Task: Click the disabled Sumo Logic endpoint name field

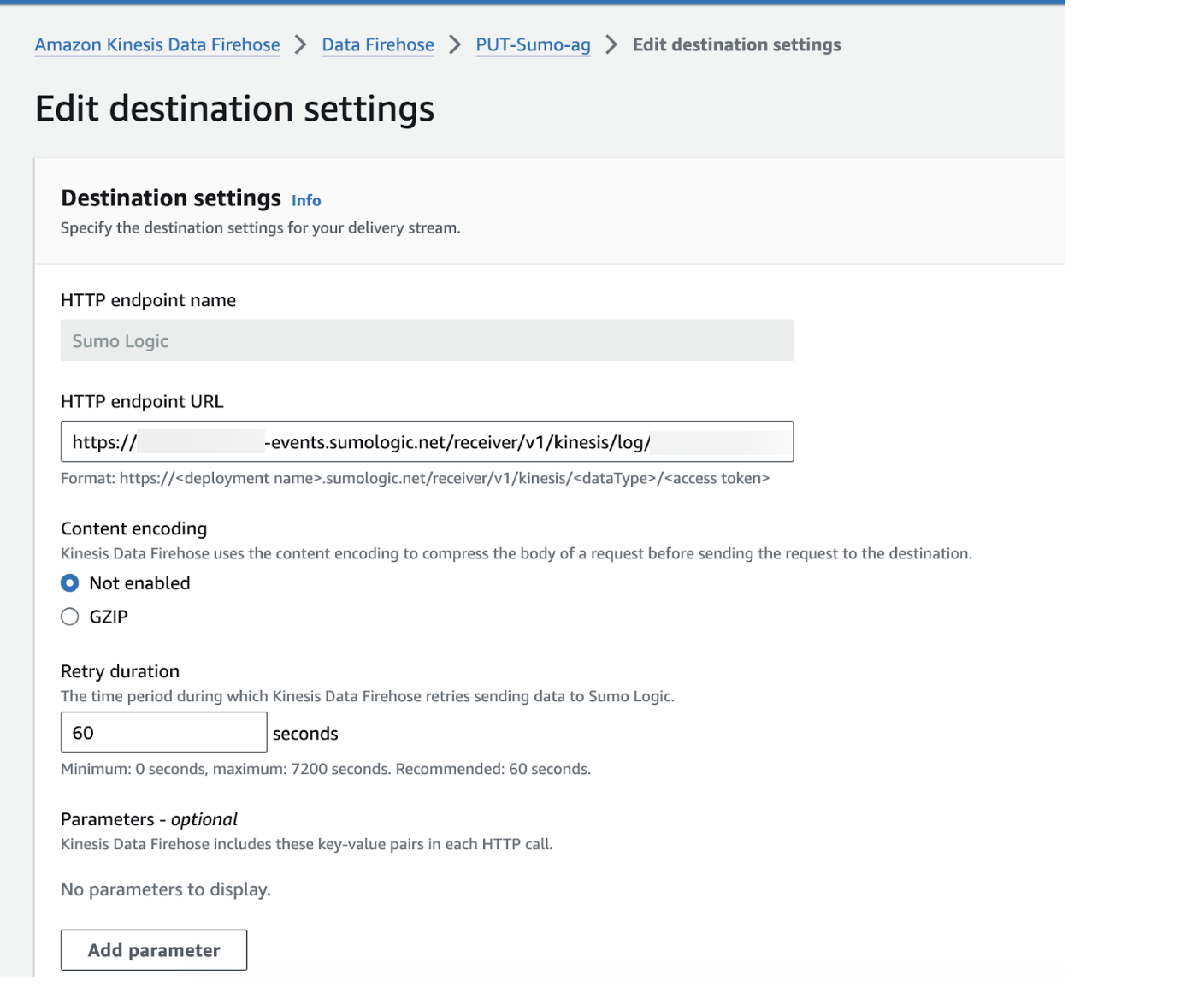Action: (x=427, y=340)
